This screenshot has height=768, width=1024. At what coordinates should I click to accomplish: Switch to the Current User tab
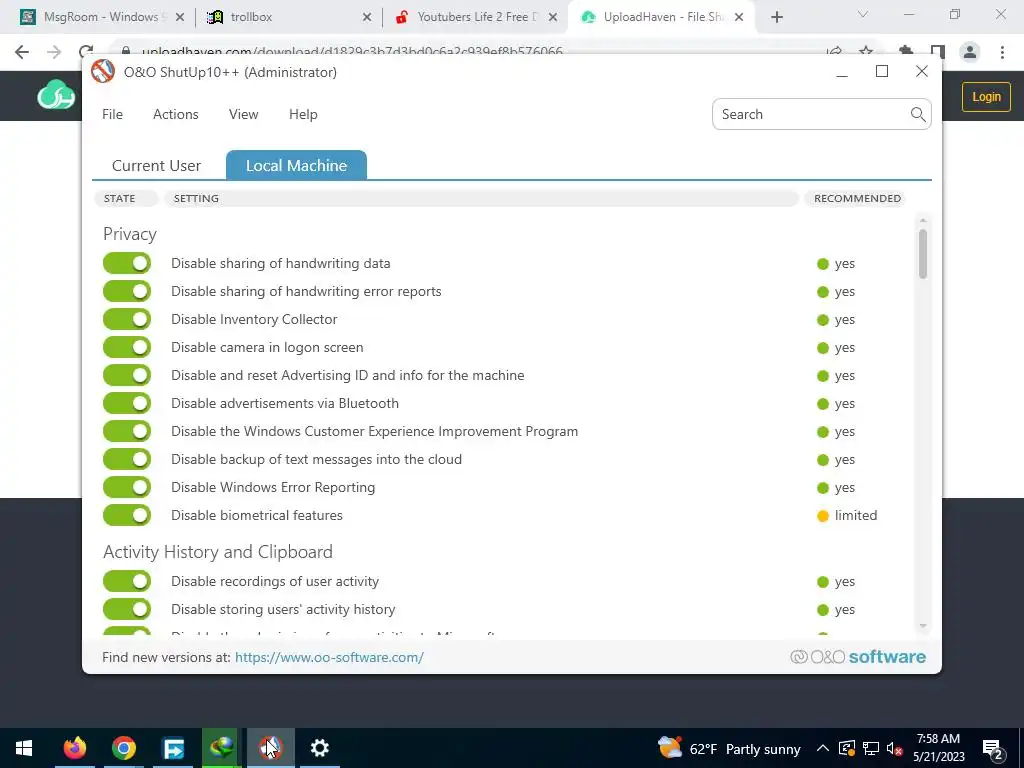tap(157, 166)
